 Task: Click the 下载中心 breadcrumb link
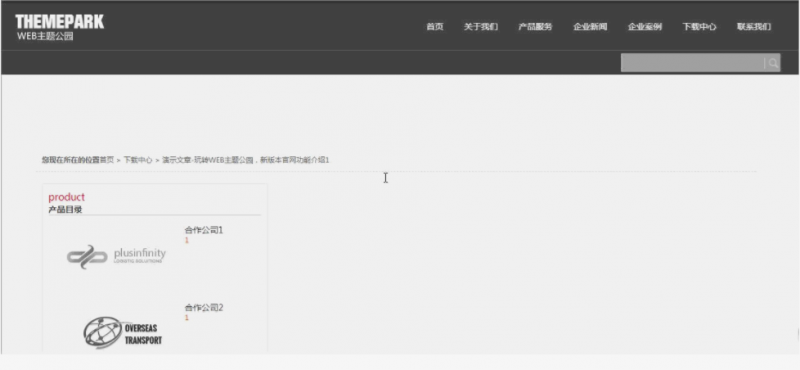(x=138, y=160)
